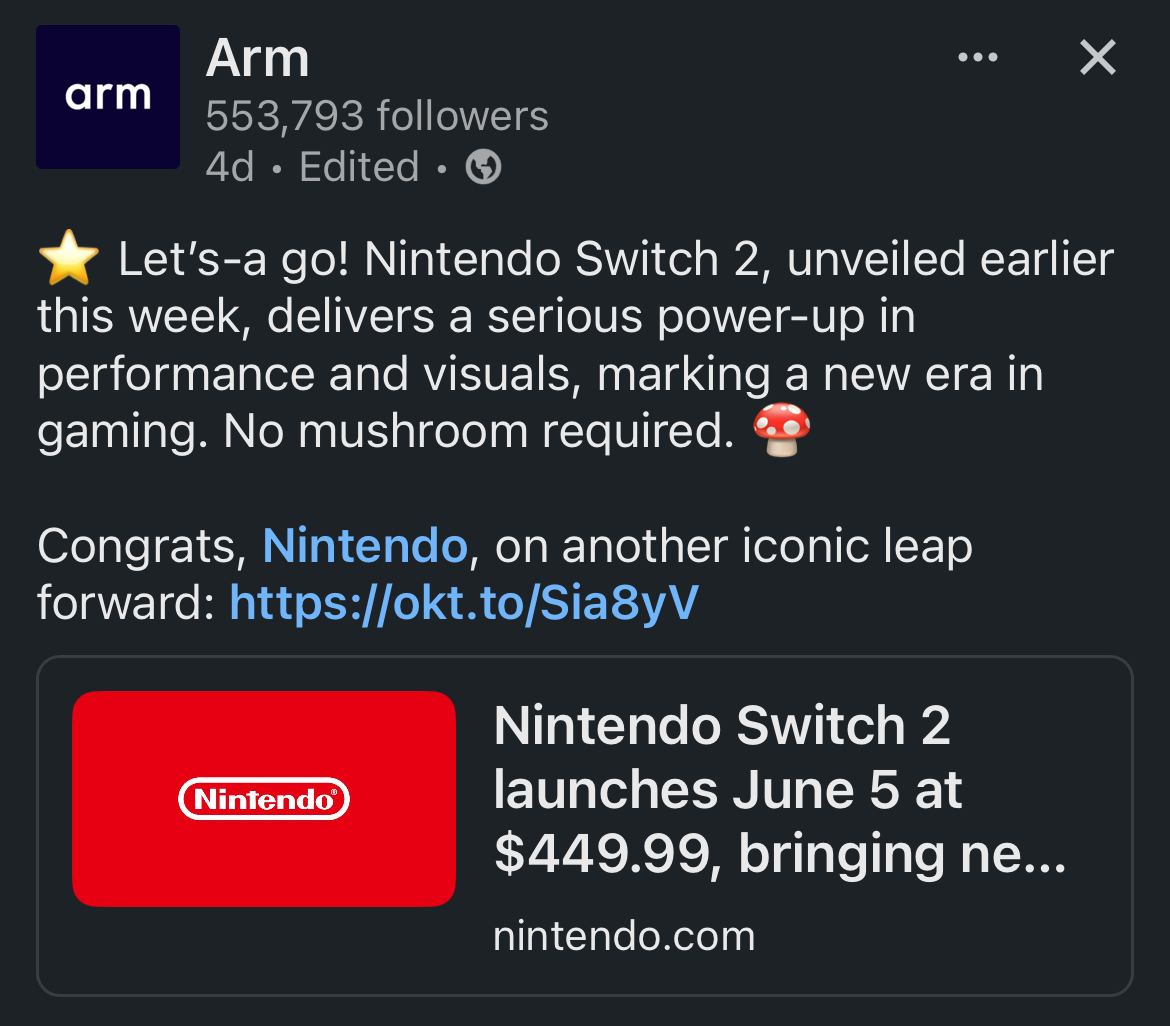Click the nintendo.com domain label
Screen dimensions: 1170x1026
[625, 936]
